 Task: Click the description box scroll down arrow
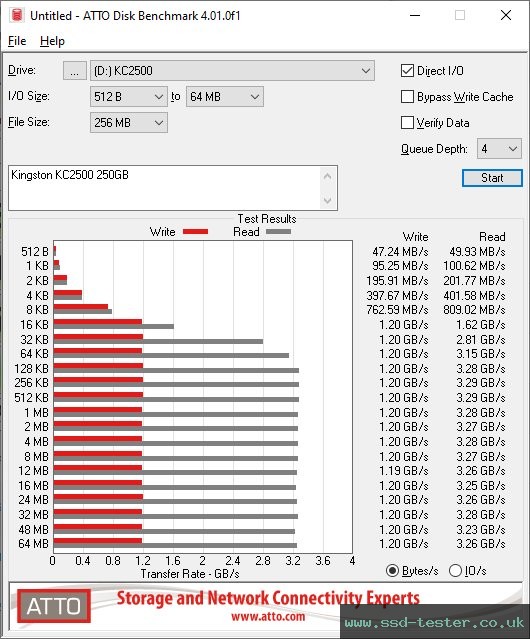click(328, 200)
